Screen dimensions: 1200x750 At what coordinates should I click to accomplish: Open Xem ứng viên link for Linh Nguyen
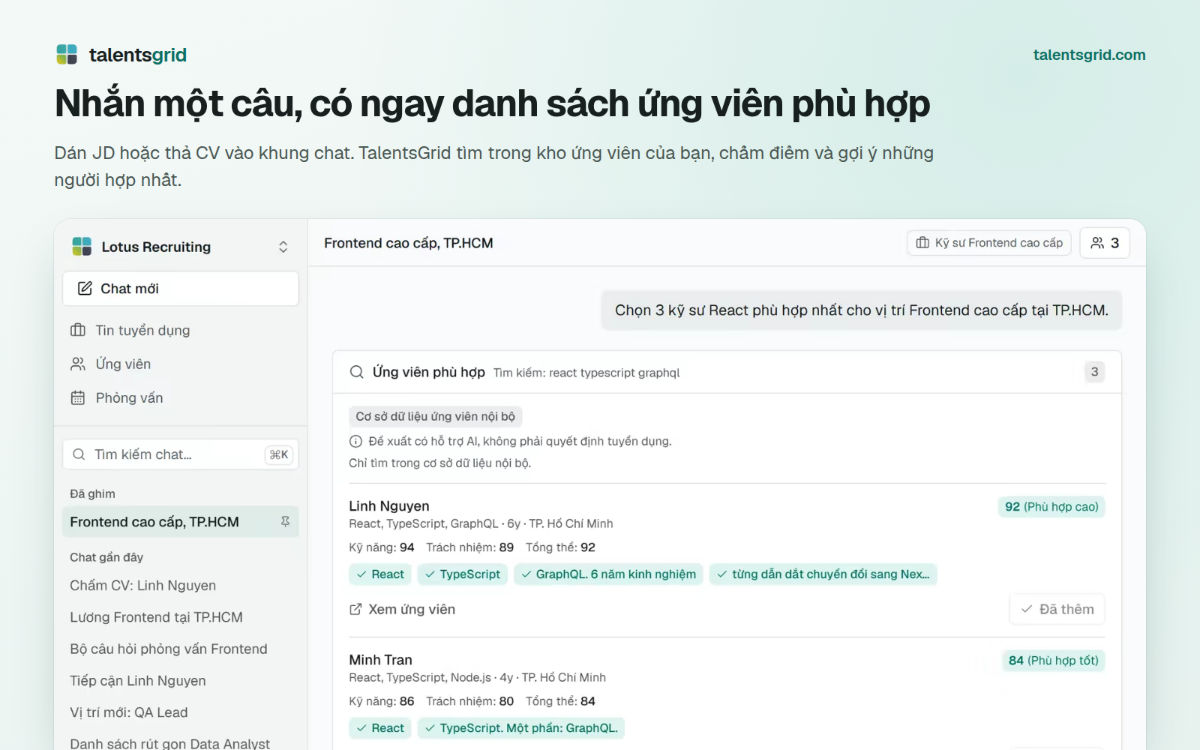click(402, 609)
